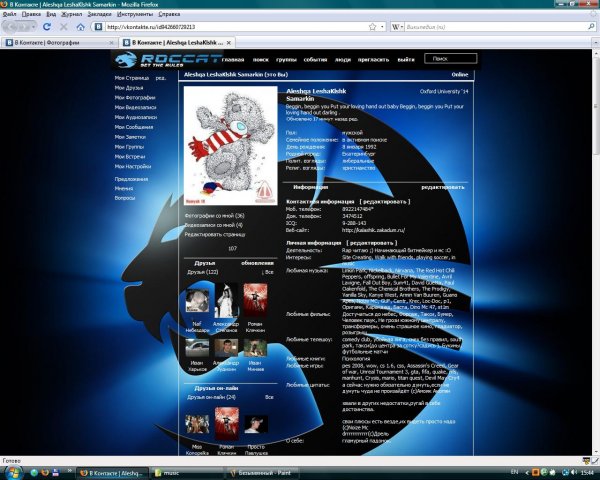Open Мои Настройки in the sidebar
600x480 pixels.
click(x=132, y=167)
